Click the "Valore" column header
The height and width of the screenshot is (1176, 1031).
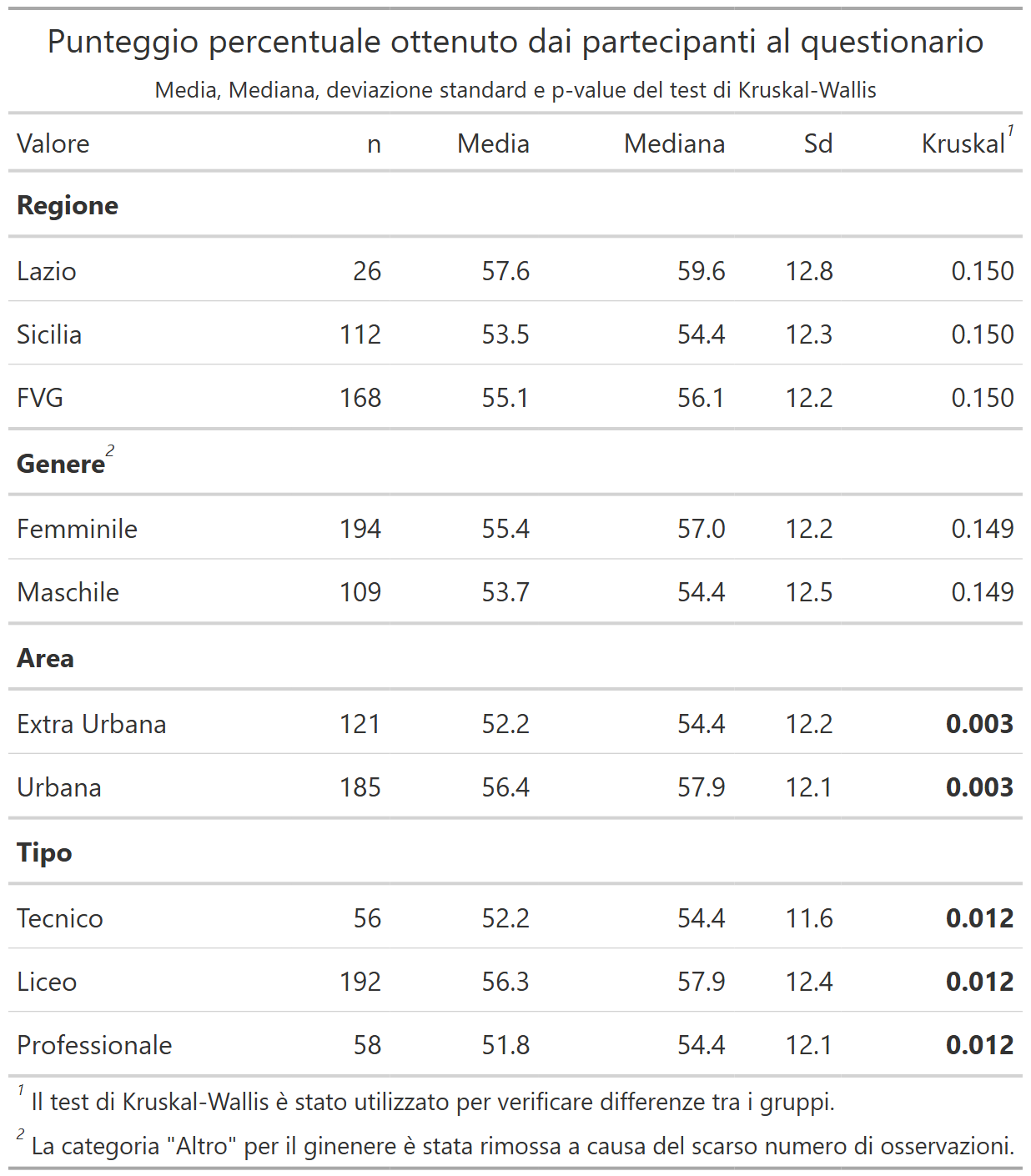pos(53,143)
